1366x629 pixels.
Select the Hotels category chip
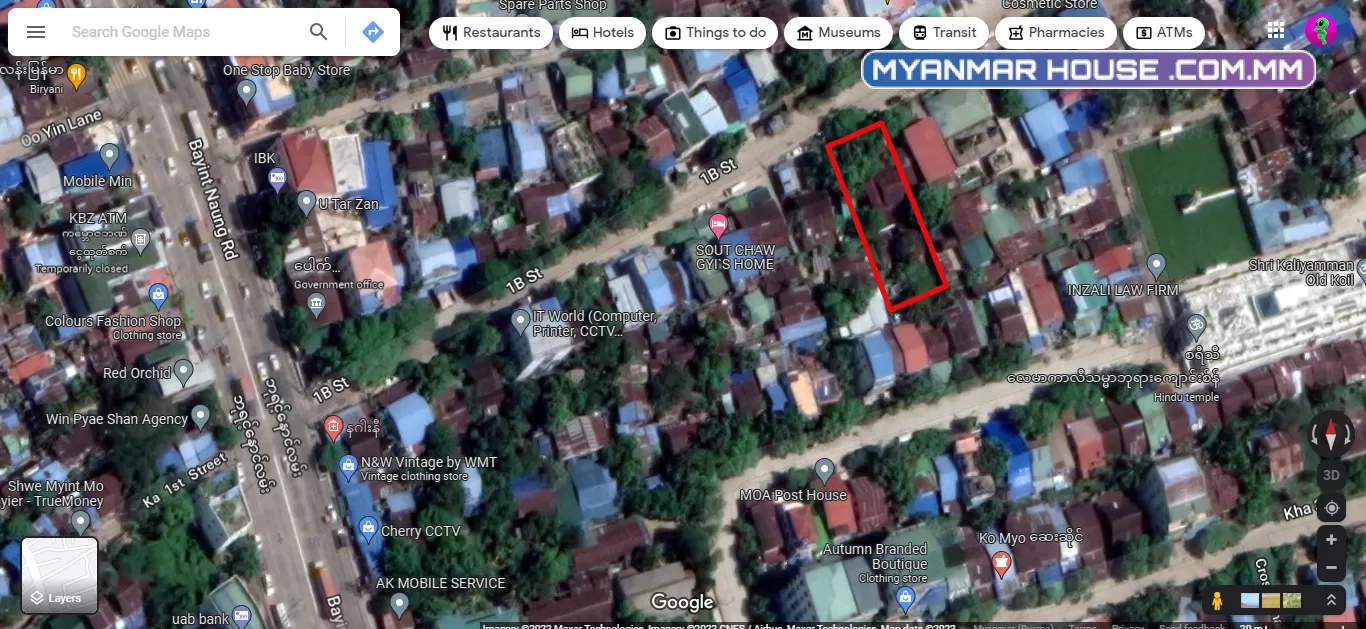pyautogui.click(x=602, y=32)
